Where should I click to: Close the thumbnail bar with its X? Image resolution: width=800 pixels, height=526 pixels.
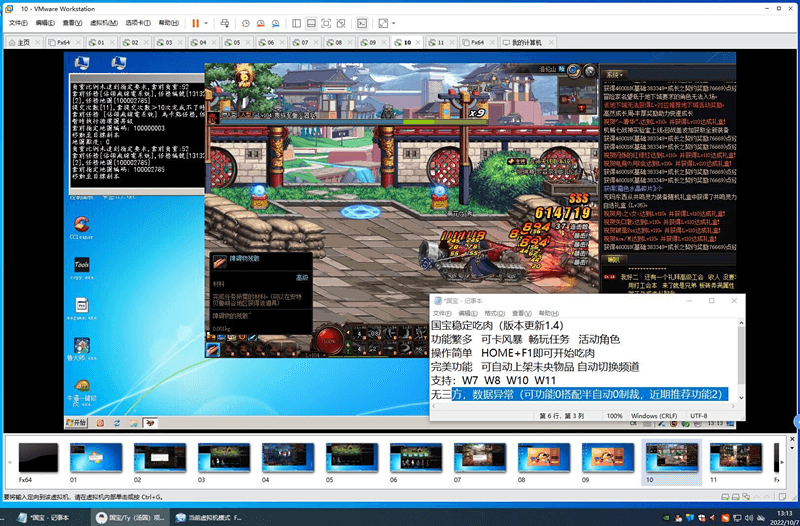click(x=792, y=439)
